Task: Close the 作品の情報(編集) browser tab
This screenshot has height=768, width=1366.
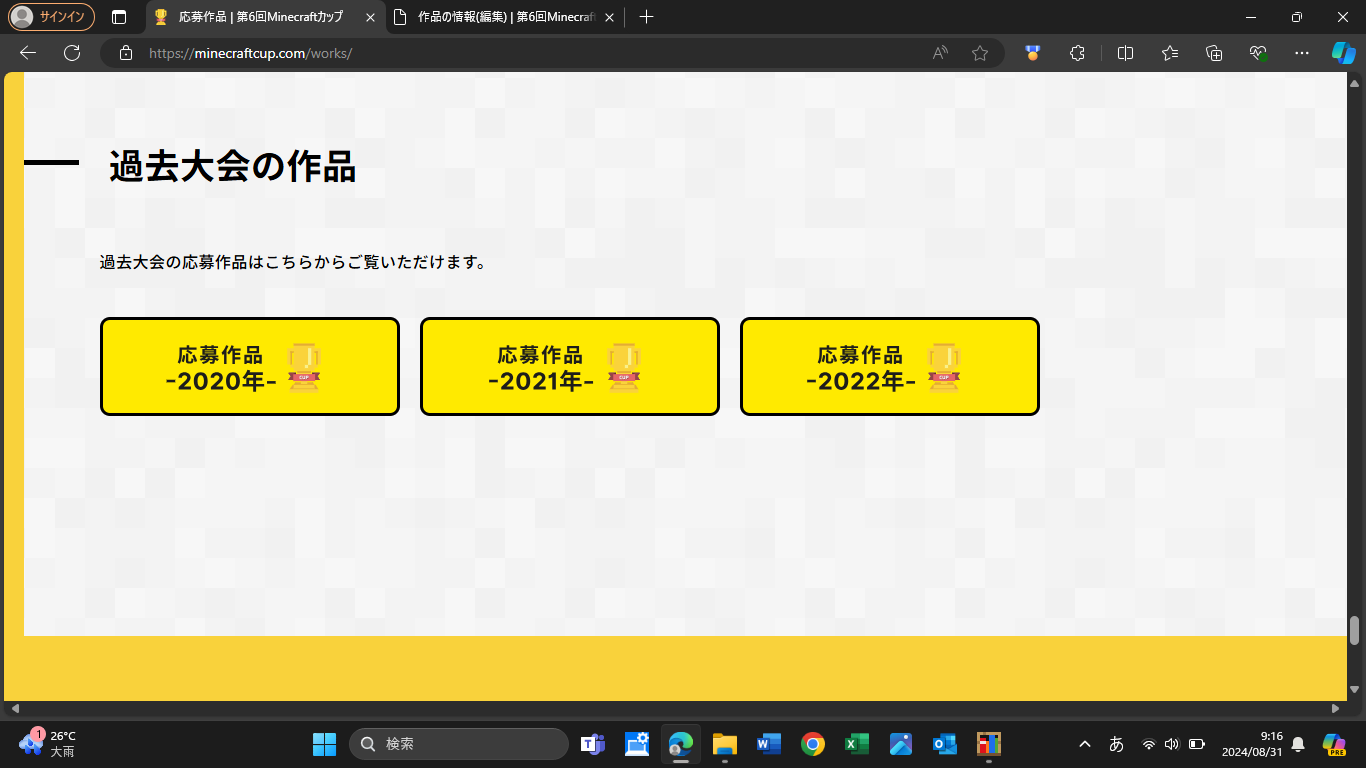Action: (x=609, y=17)
